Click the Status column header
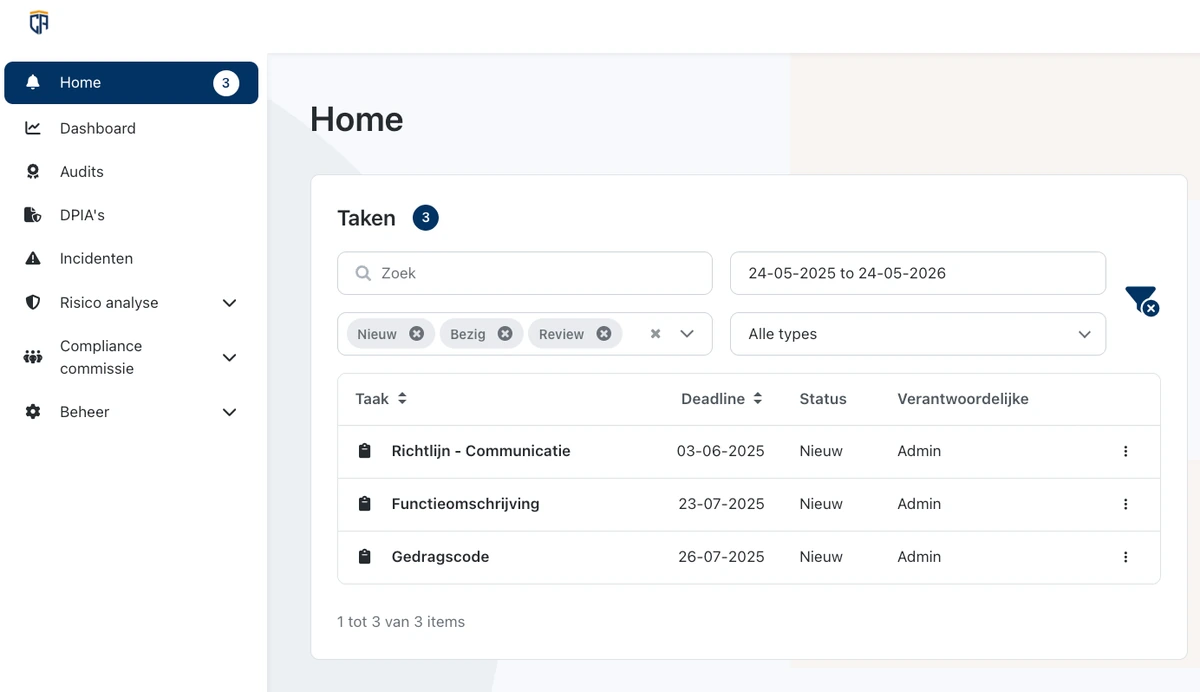Screen dimensions: 1200x692 (823, 398)
